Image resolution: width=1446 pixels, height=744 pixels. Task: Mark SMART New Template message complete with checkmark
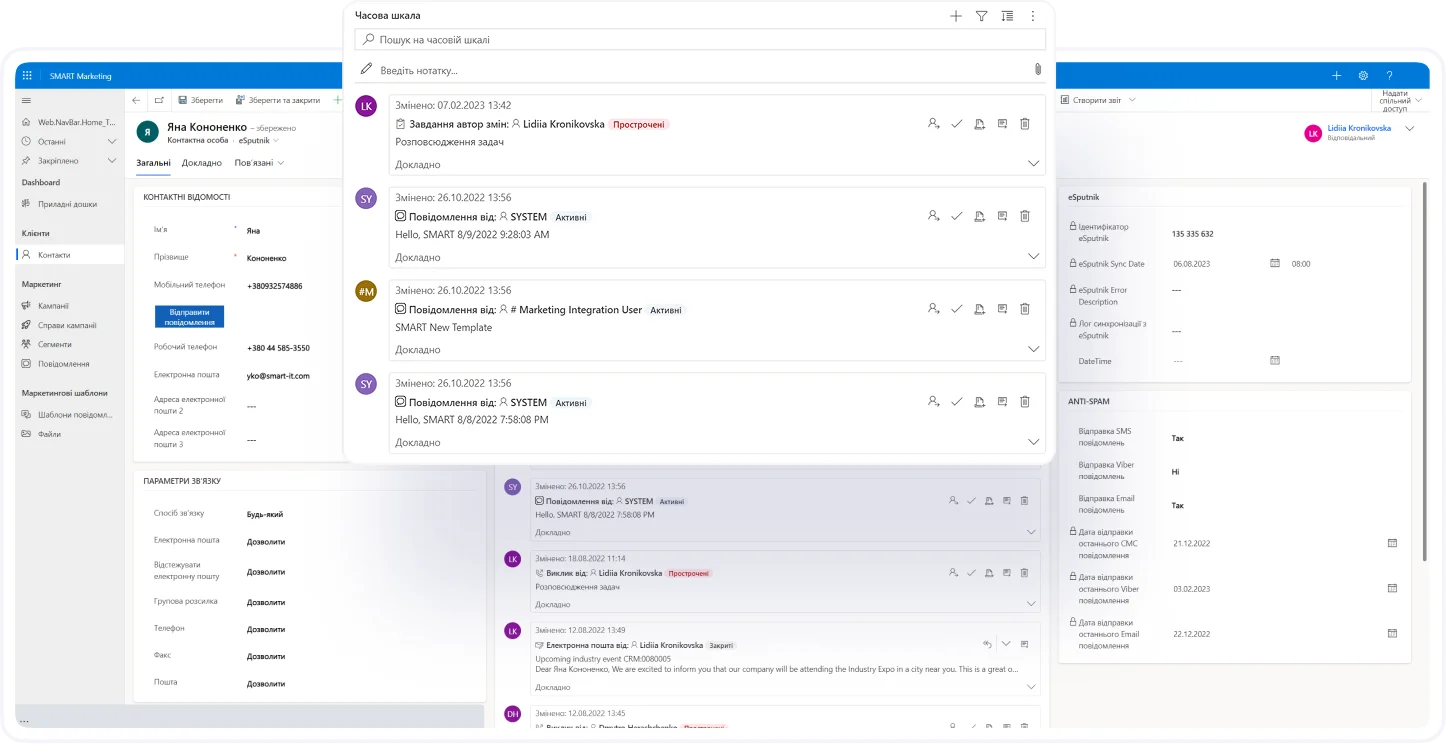pos(956,309)
